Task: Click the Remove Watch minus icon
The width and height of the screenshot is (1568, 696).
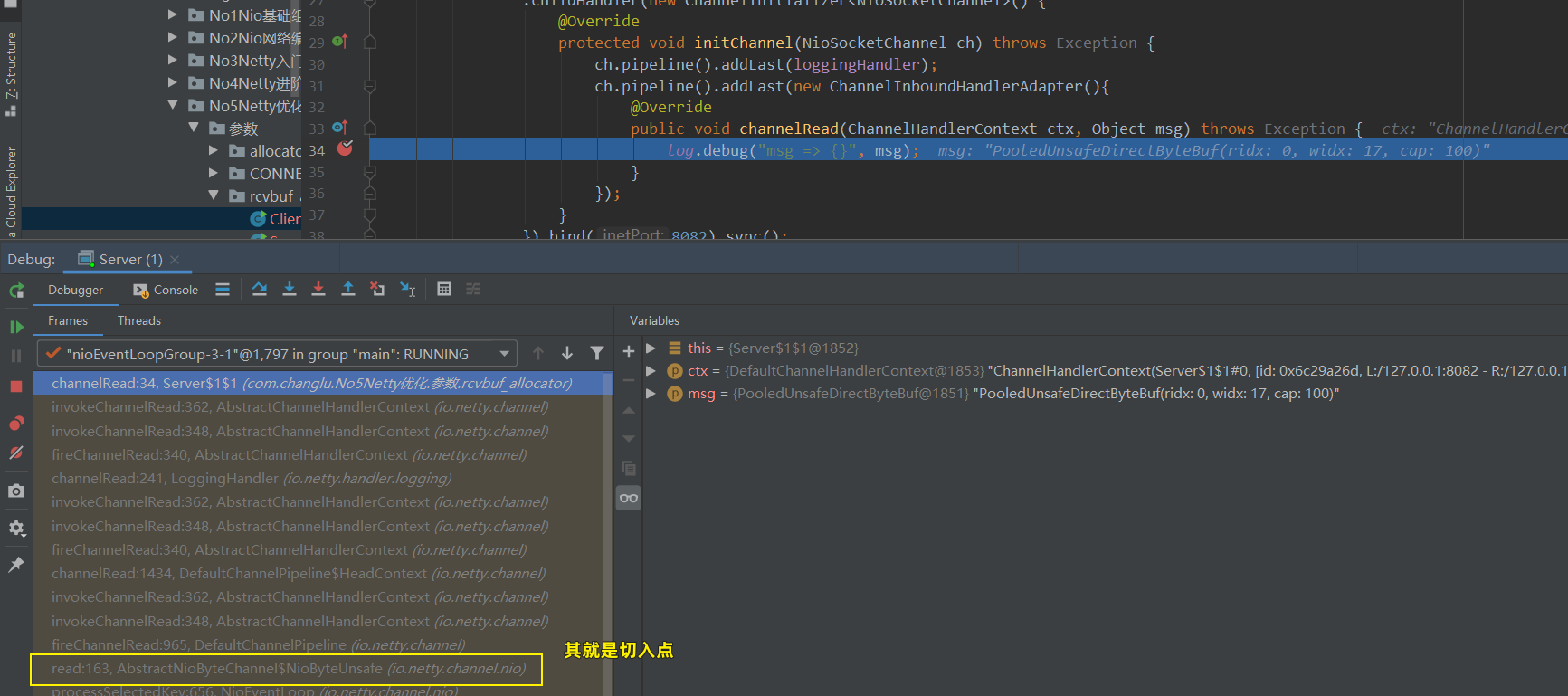Action: [629, 380]
